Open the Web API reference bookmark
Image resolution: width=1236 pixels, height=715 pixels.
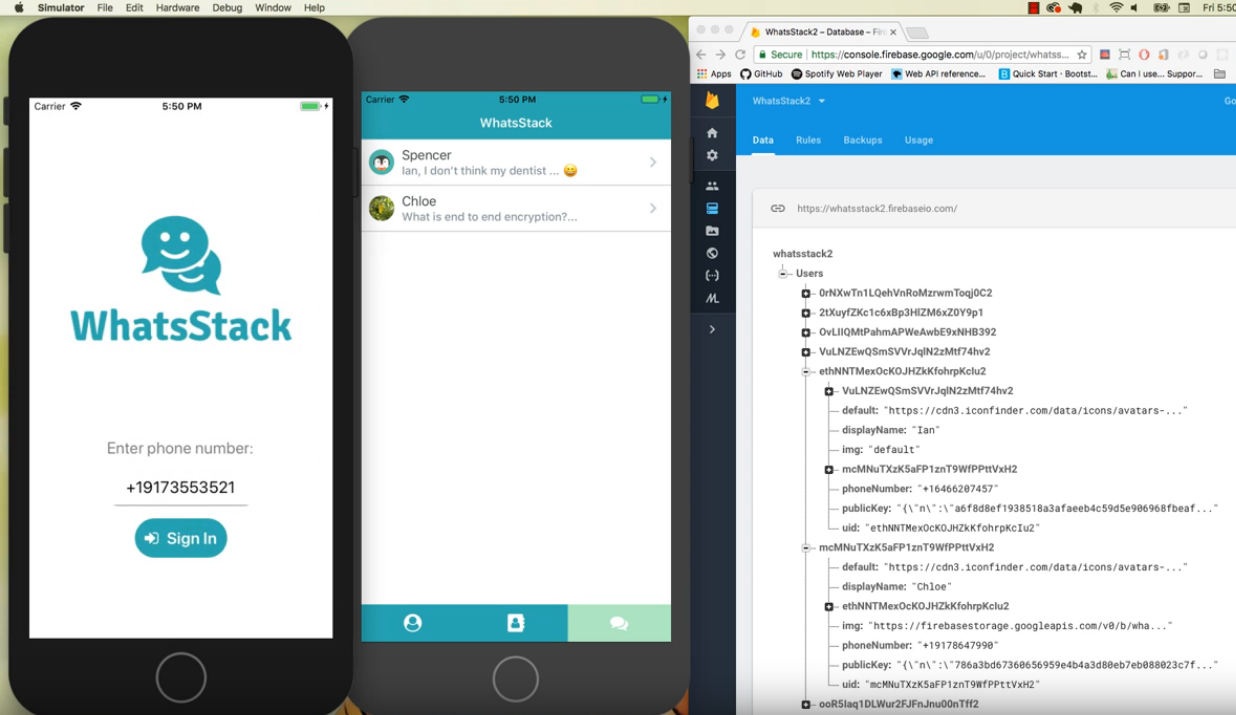coord(939,74)
